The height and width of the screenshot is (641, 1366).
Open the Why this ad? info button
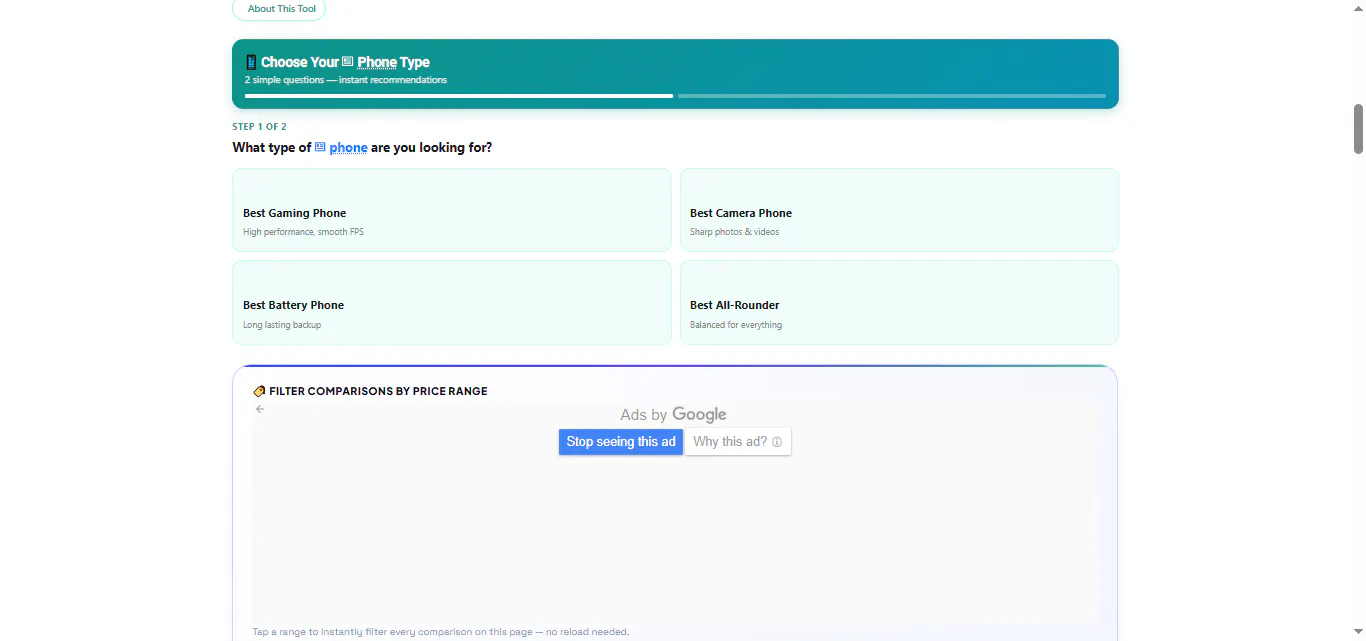click(x=738, y=442)
